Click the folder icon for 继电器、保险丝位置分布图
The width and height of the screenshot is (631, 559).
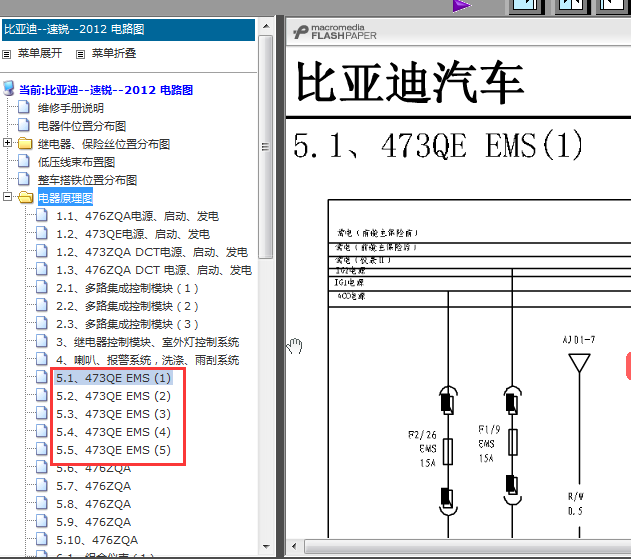pyautogui.click(x=25, y=143)
